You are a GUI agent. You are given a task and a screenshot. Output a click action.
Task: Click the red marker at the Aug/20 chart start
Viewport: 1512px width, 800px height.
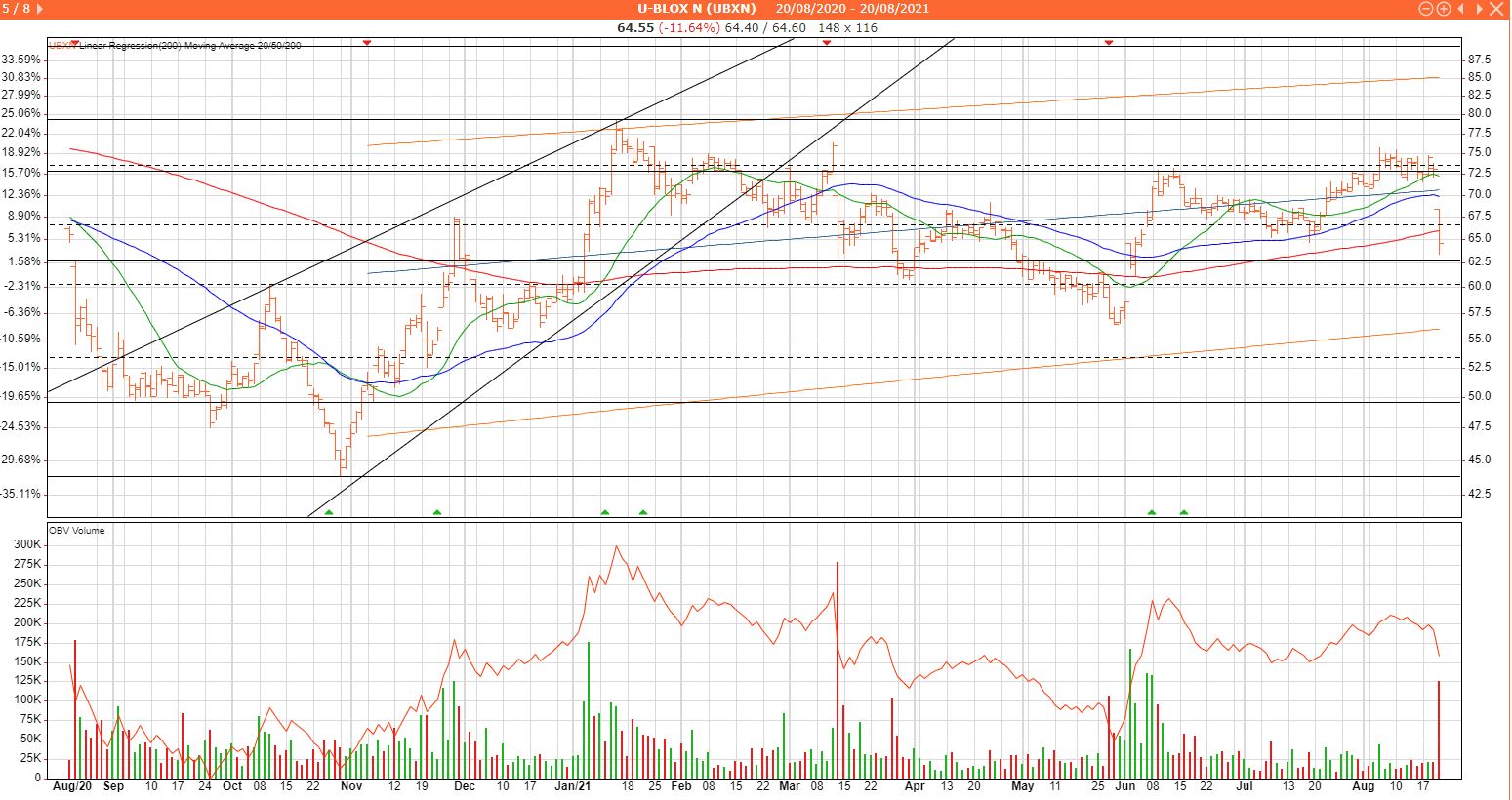pos(74,43)
